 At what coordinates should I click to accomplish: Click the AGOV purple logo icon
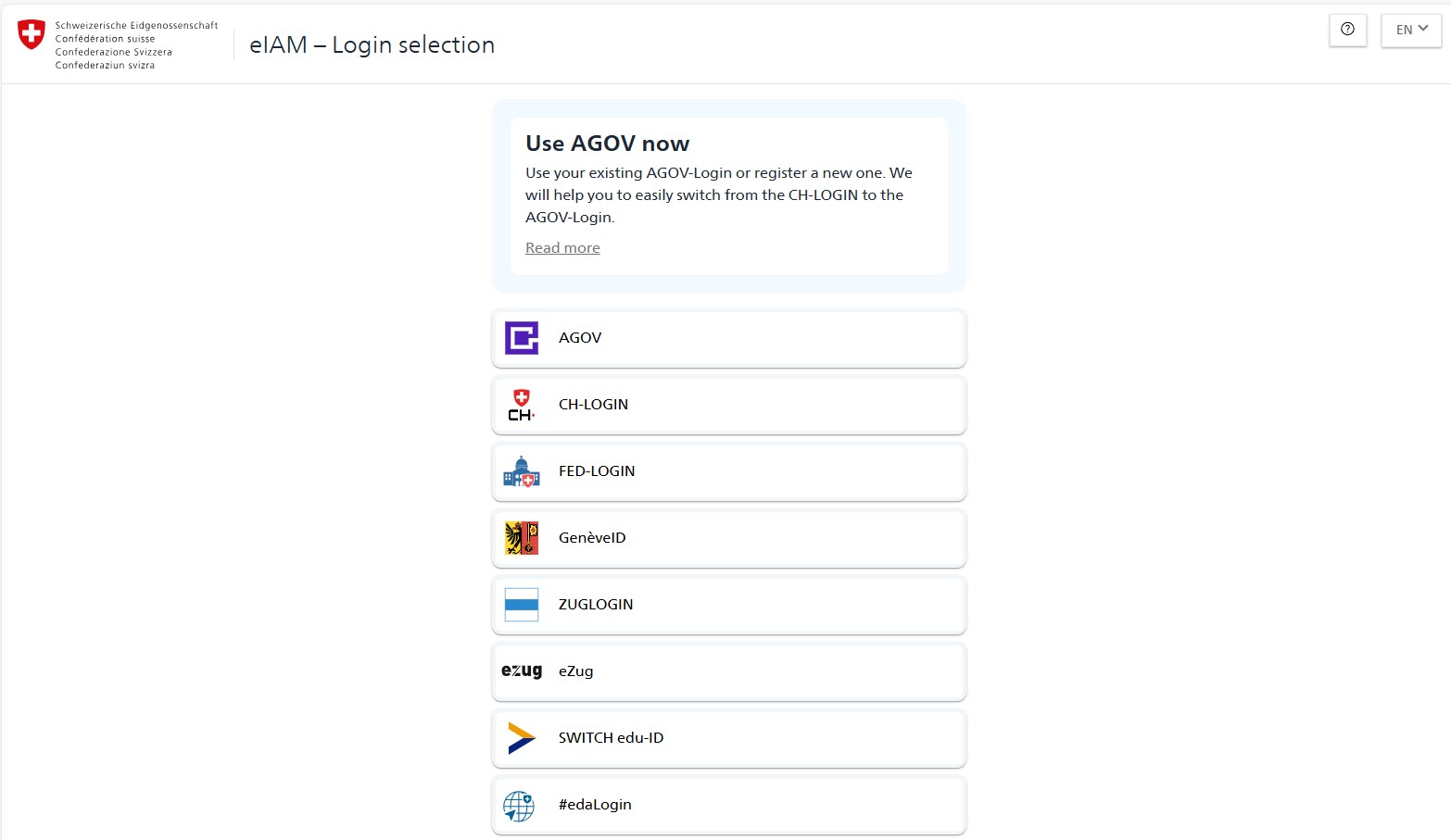pyautogui.click(x=522, y=338)
